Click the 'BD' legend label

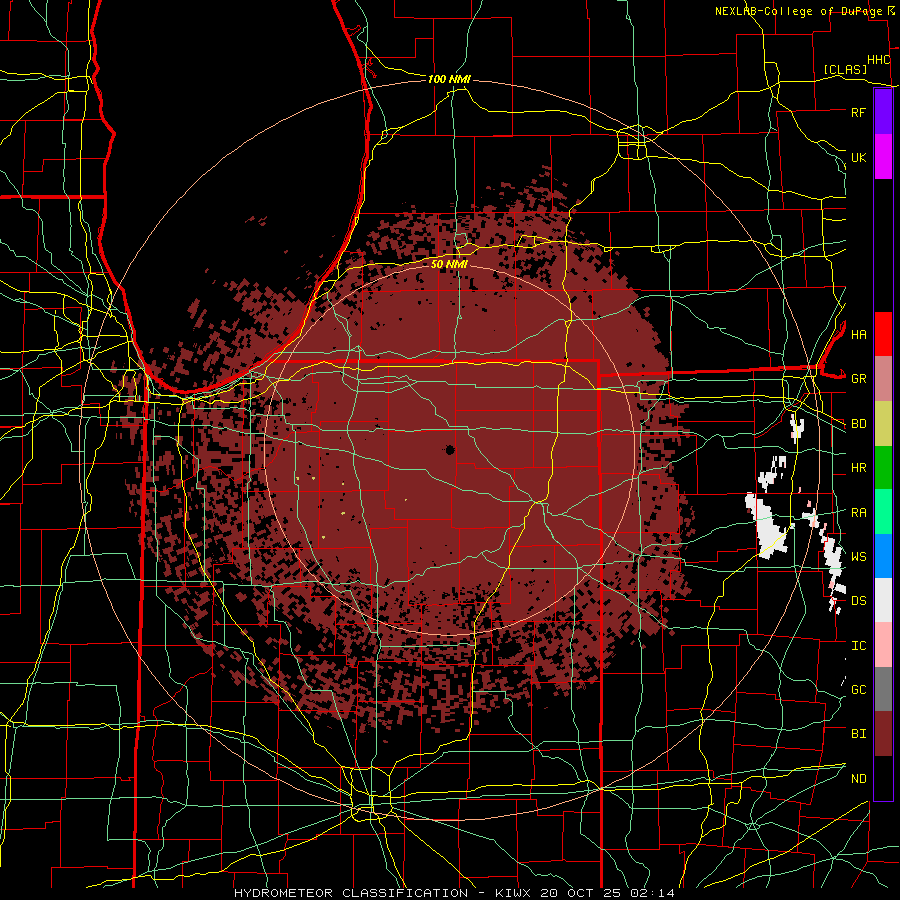(858, 424)
